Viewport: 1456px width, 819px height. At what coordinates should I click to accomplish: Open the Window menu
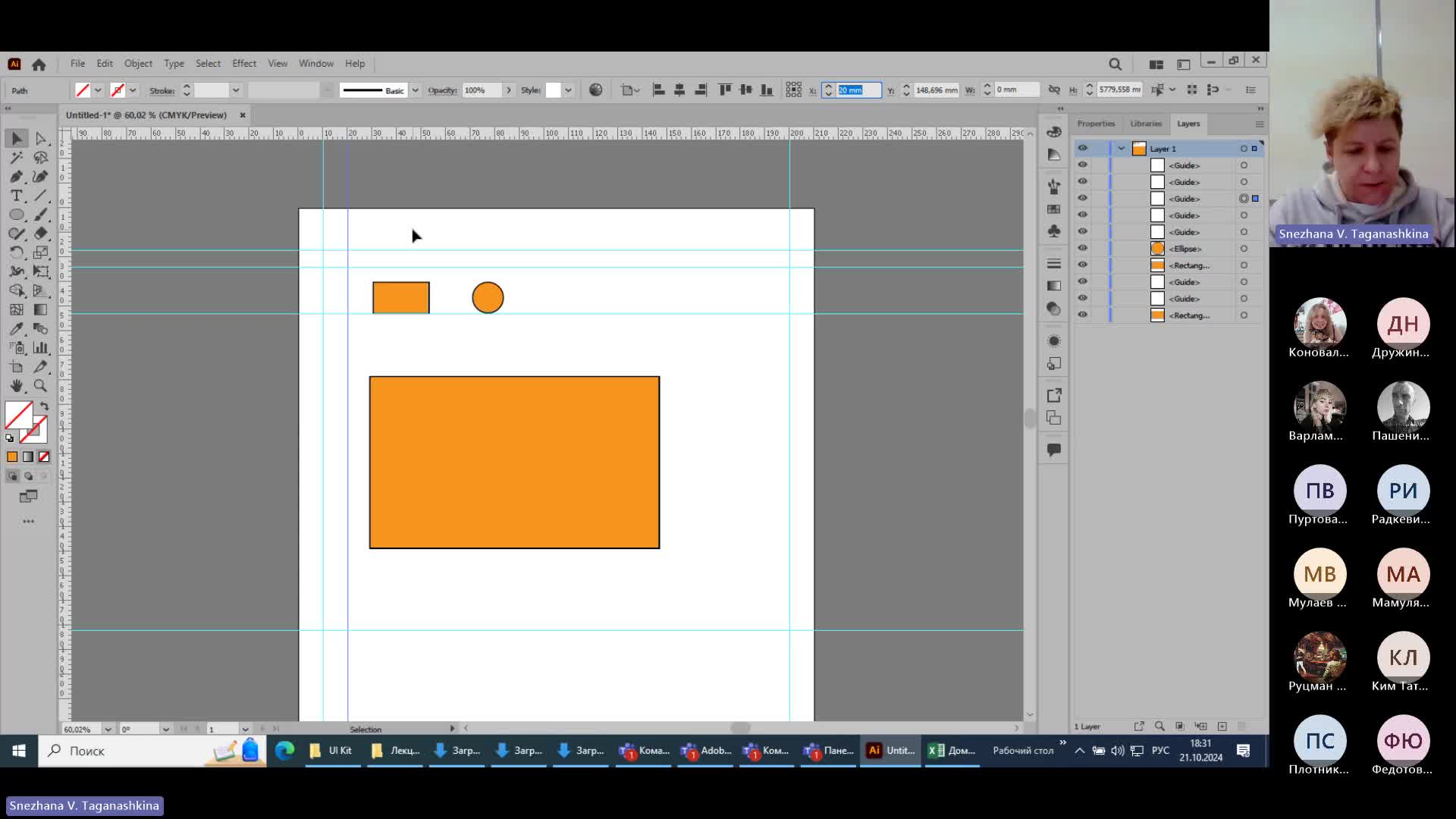(x=316, y=64)
